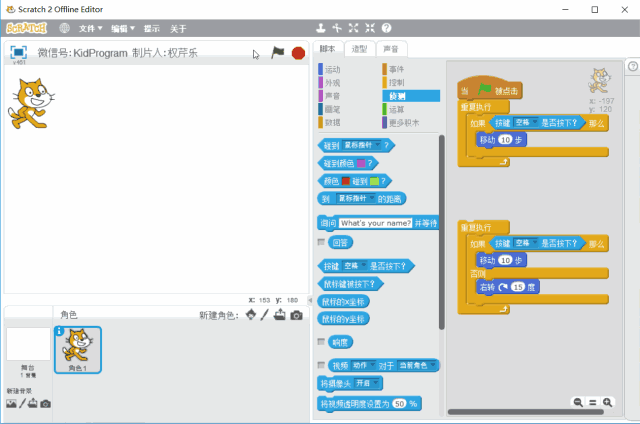Paint a new sprite with brush icon
This screenshot has width=640, height=424.
click(265, 316)
